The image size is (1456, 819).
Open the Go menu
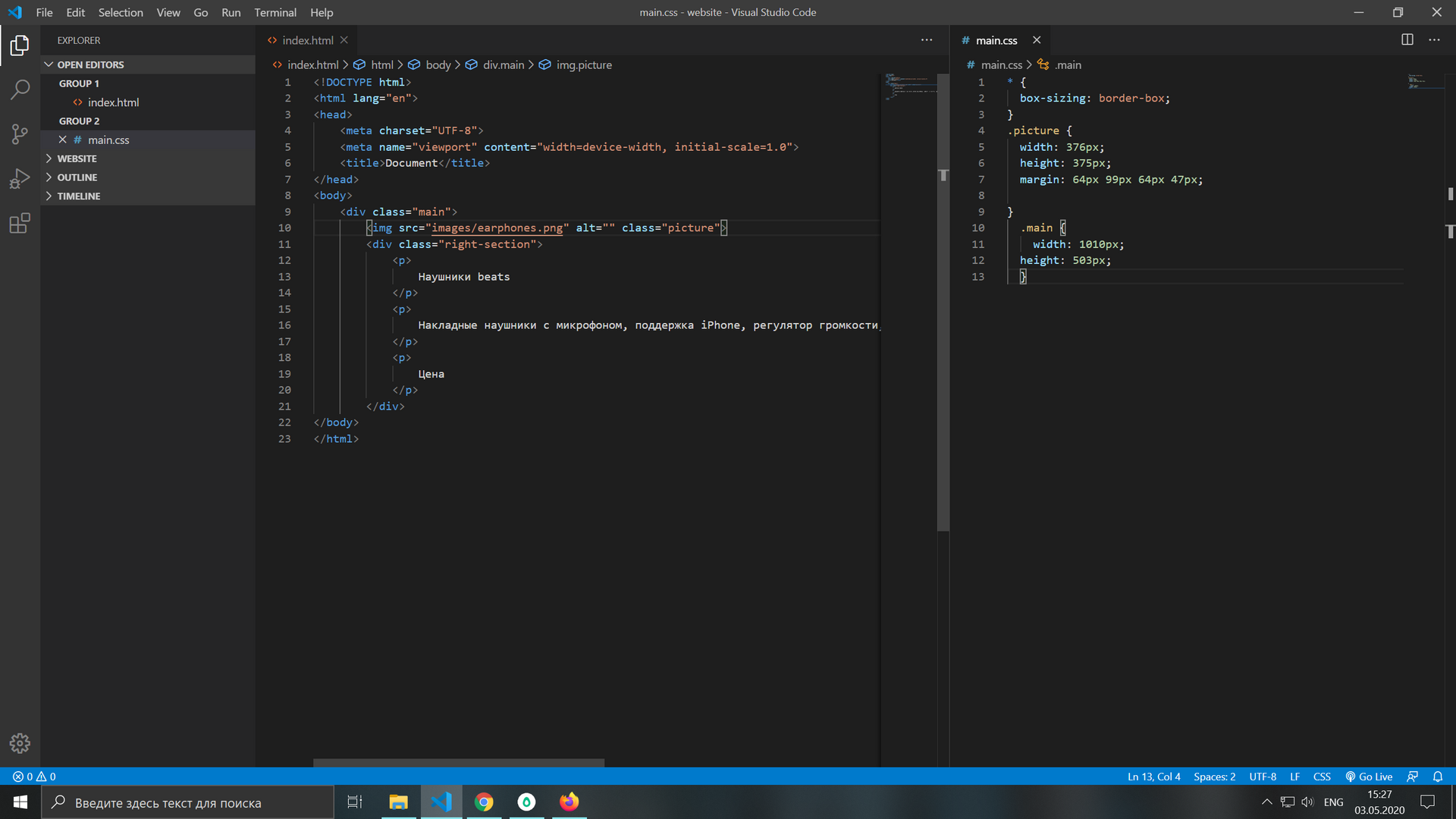[200, 12]
